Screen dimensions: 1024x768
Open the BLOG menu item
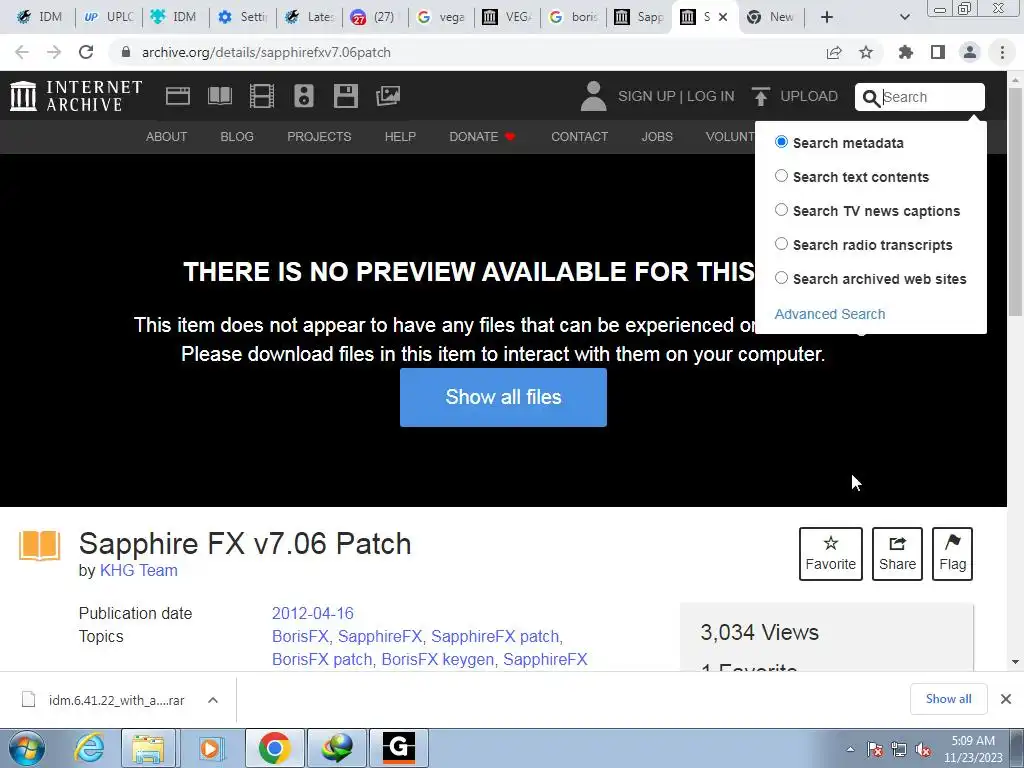237,136
